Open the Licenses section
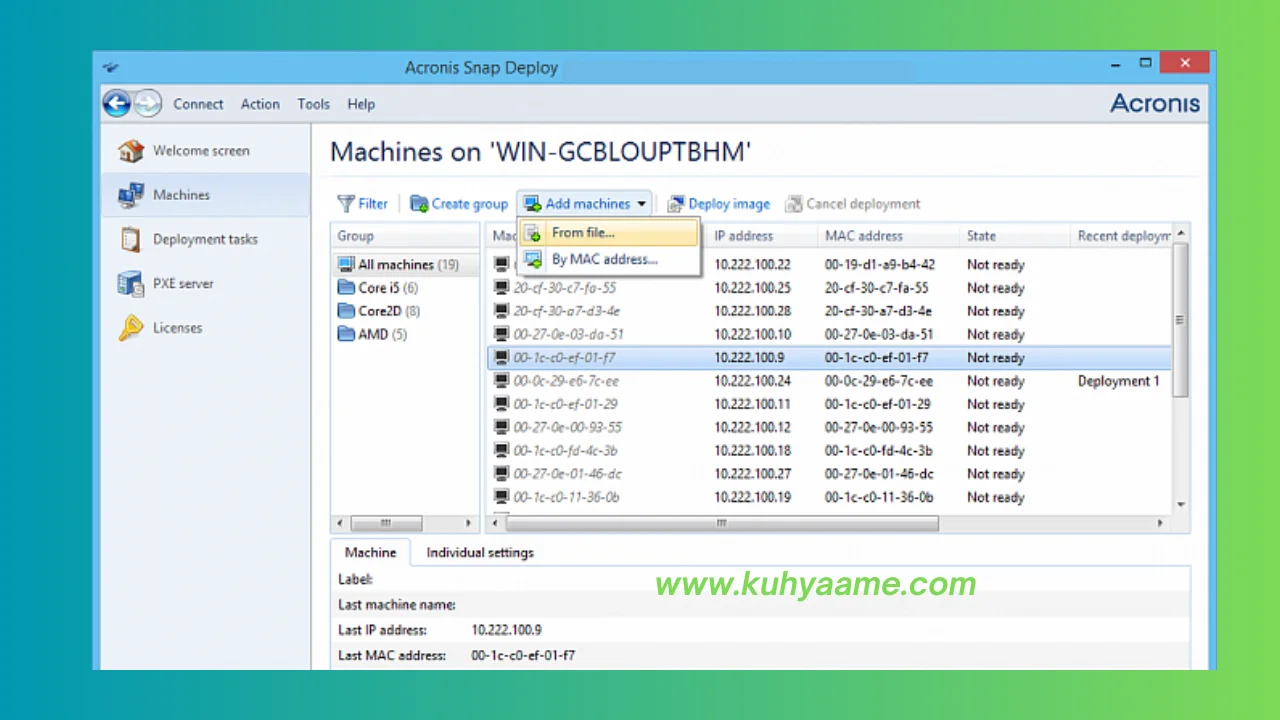The width and height of the screenshot is (1280, 720). (206, 327)
